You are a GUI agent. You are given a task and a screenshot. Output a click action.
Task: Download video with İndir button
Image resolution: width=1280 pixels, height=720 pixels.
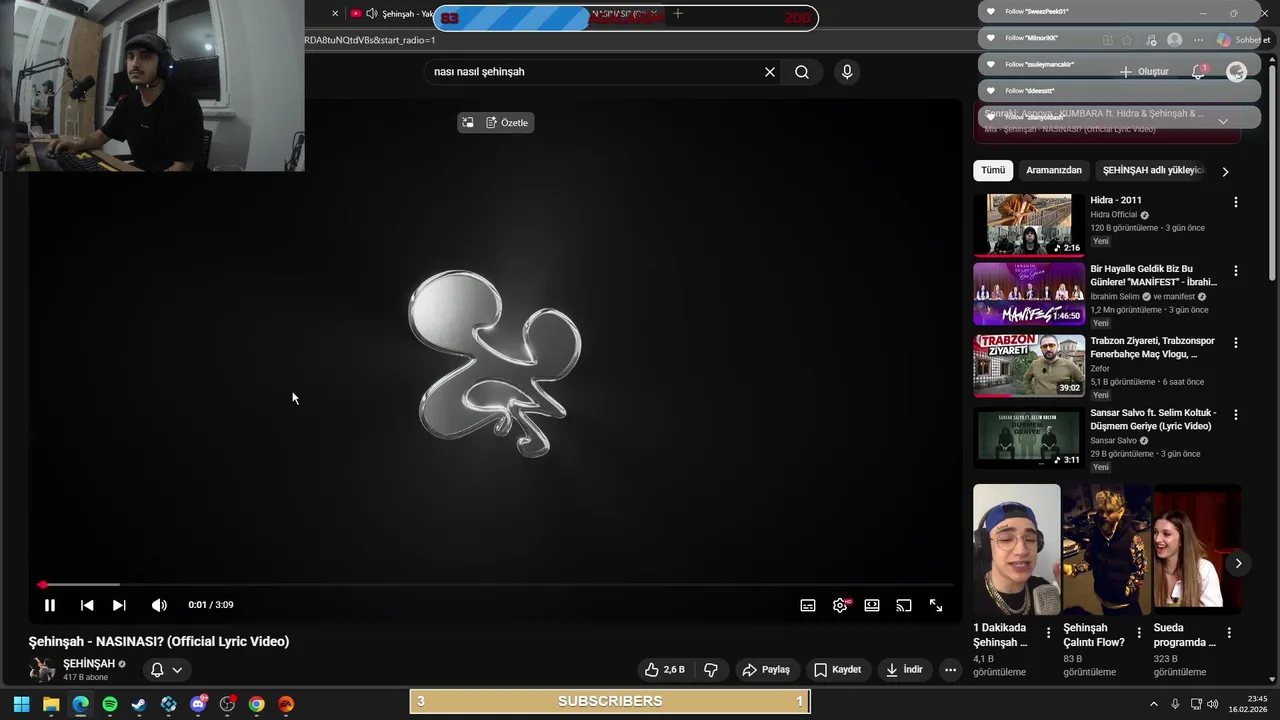(x=904, y=670)
